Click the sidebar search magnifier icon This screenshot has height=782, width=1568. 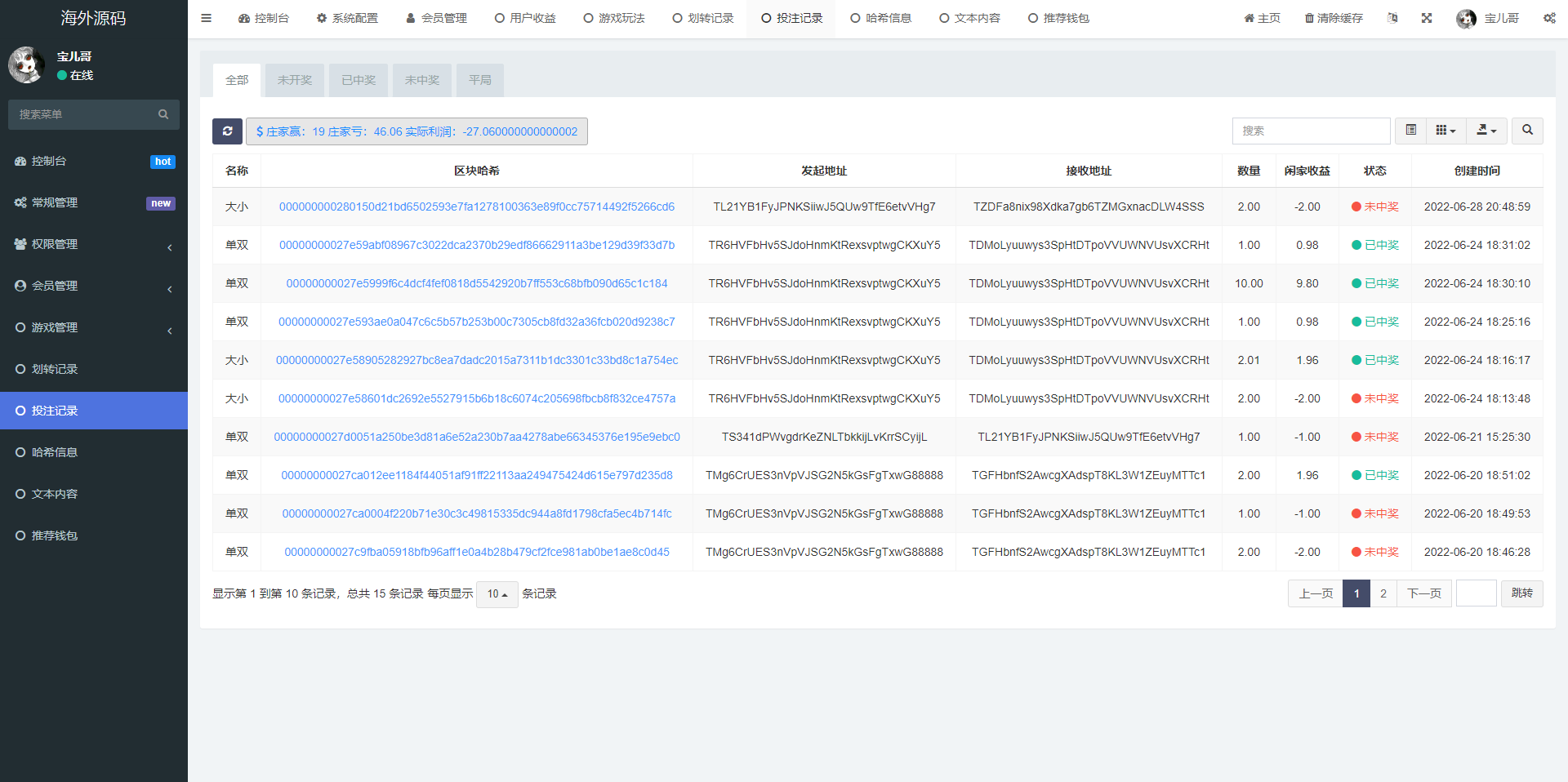coord(163,114)
